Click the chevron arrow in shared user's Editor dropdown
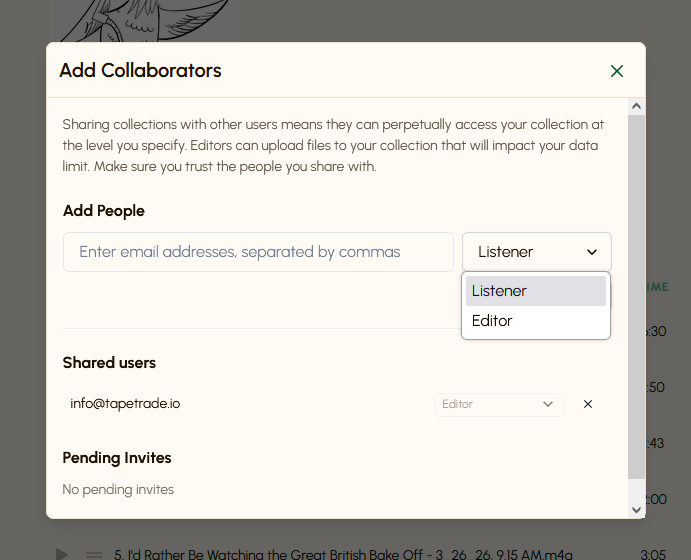691x560 pixels. tap(548, 404)
